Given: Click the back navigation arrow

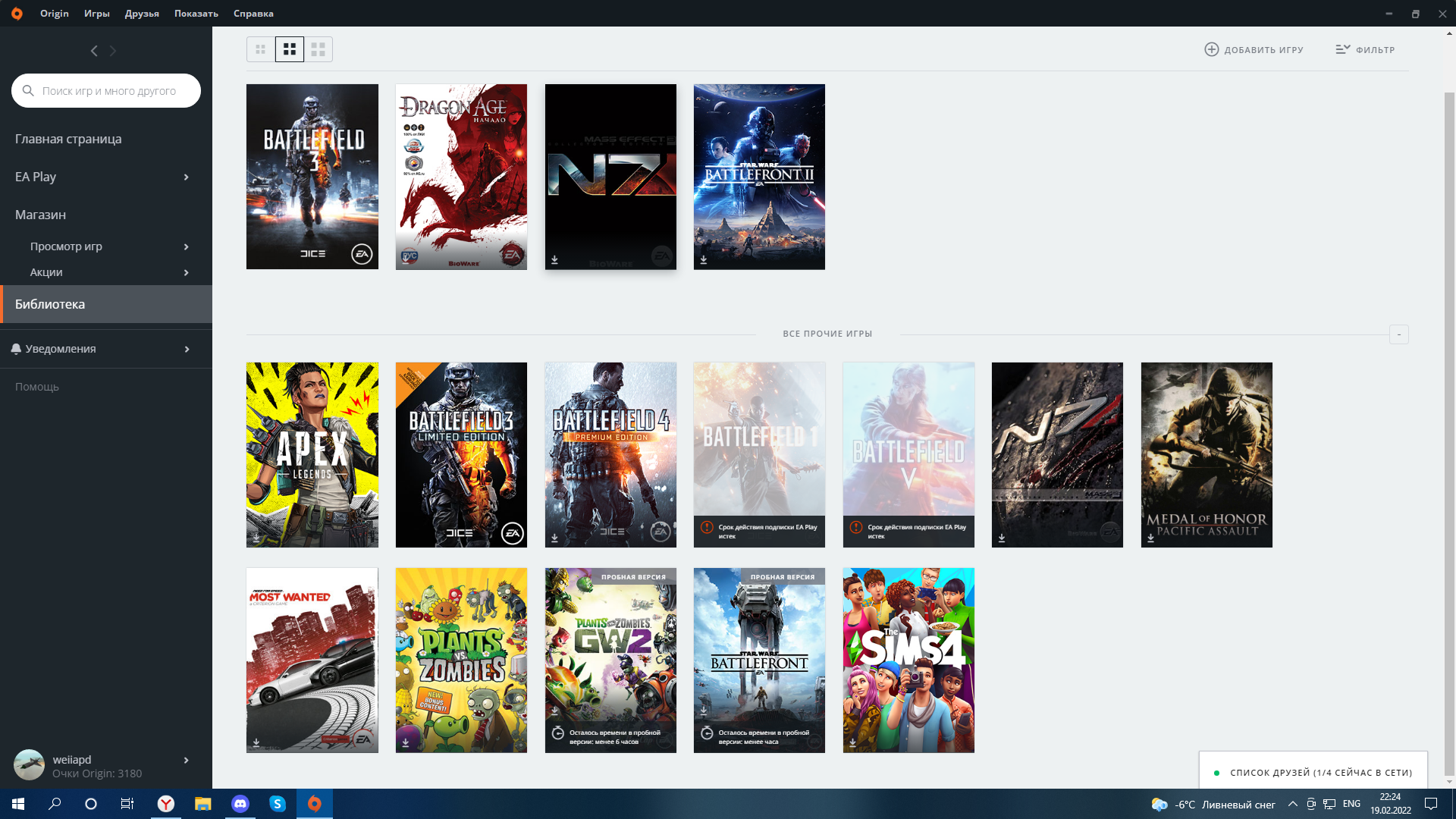Looking at the screenshot, I should pyautogui.click(x=94, y=51).
